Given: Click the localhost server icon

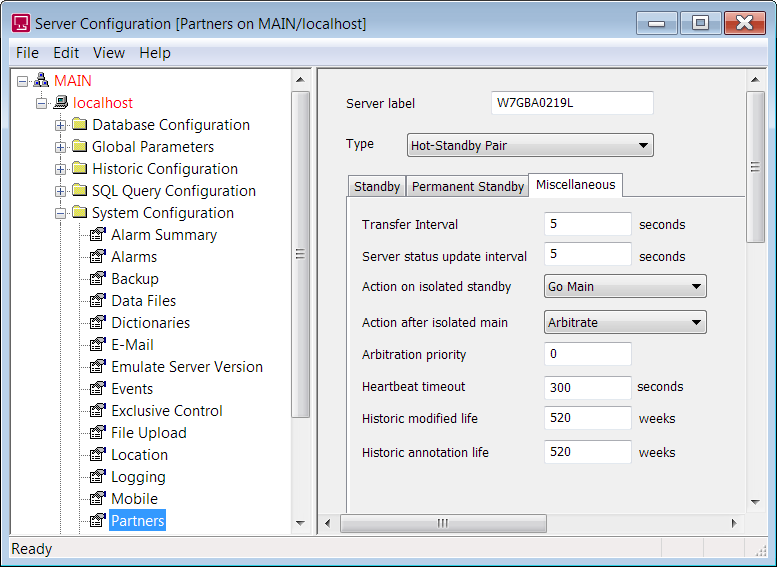Looking at the screenshot, I should (60, 103).
